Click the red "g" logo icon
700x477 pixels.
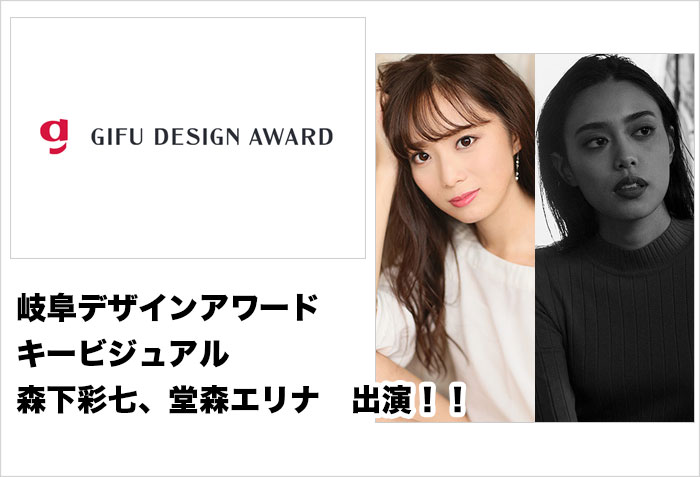pos(54,136)
